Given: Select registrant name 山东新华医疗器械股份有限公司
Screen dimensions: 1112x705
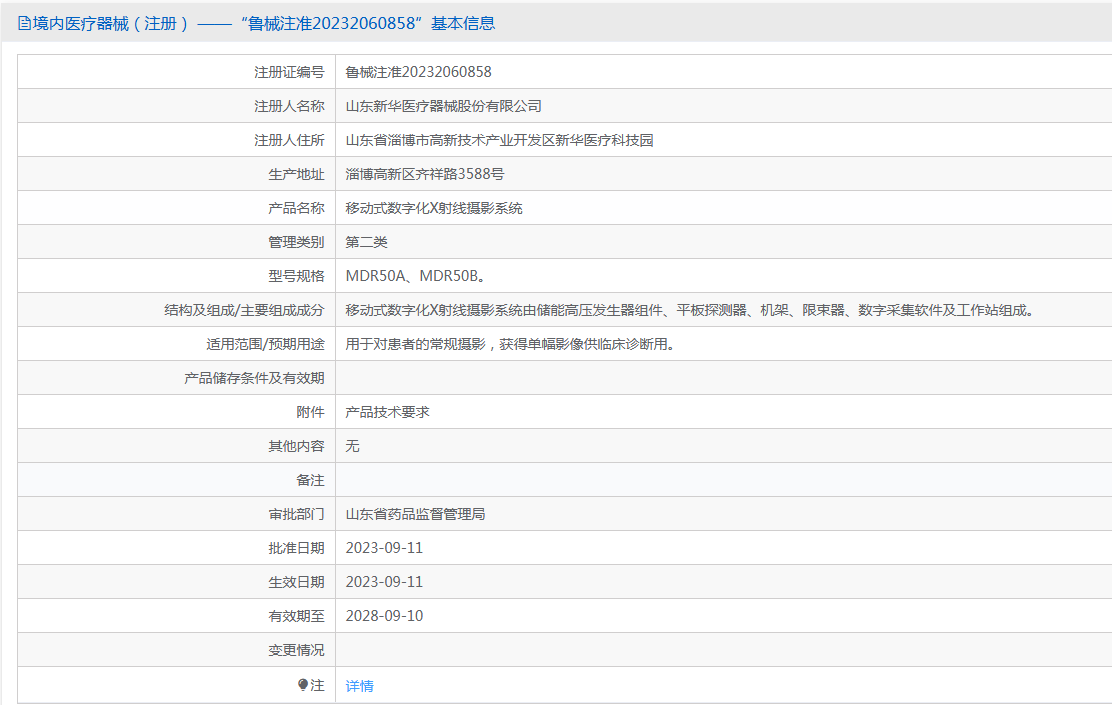Looking at the screenshot, I should pos(443,106).
